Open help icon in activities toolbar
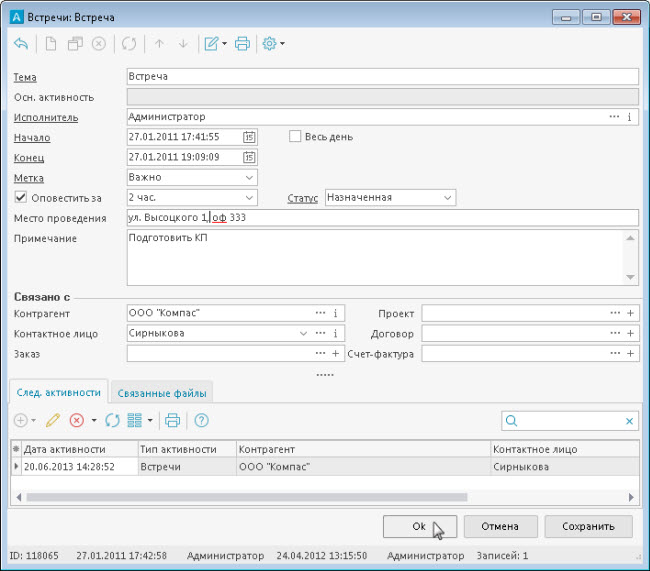The image size is (650, 571). (x=201, y=421)
